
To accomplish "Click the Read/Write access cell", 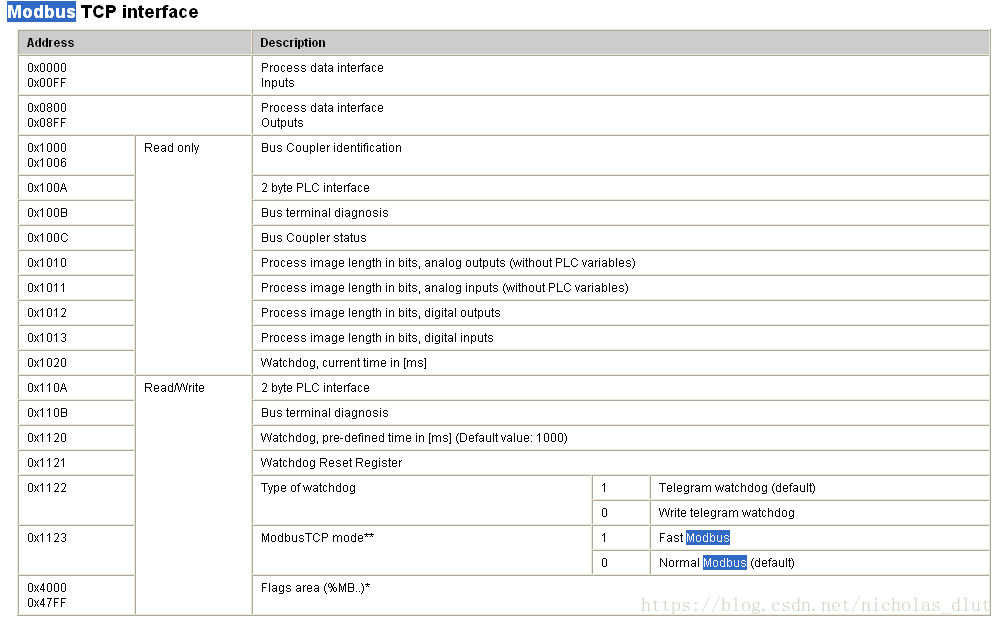I will [174, 388].
